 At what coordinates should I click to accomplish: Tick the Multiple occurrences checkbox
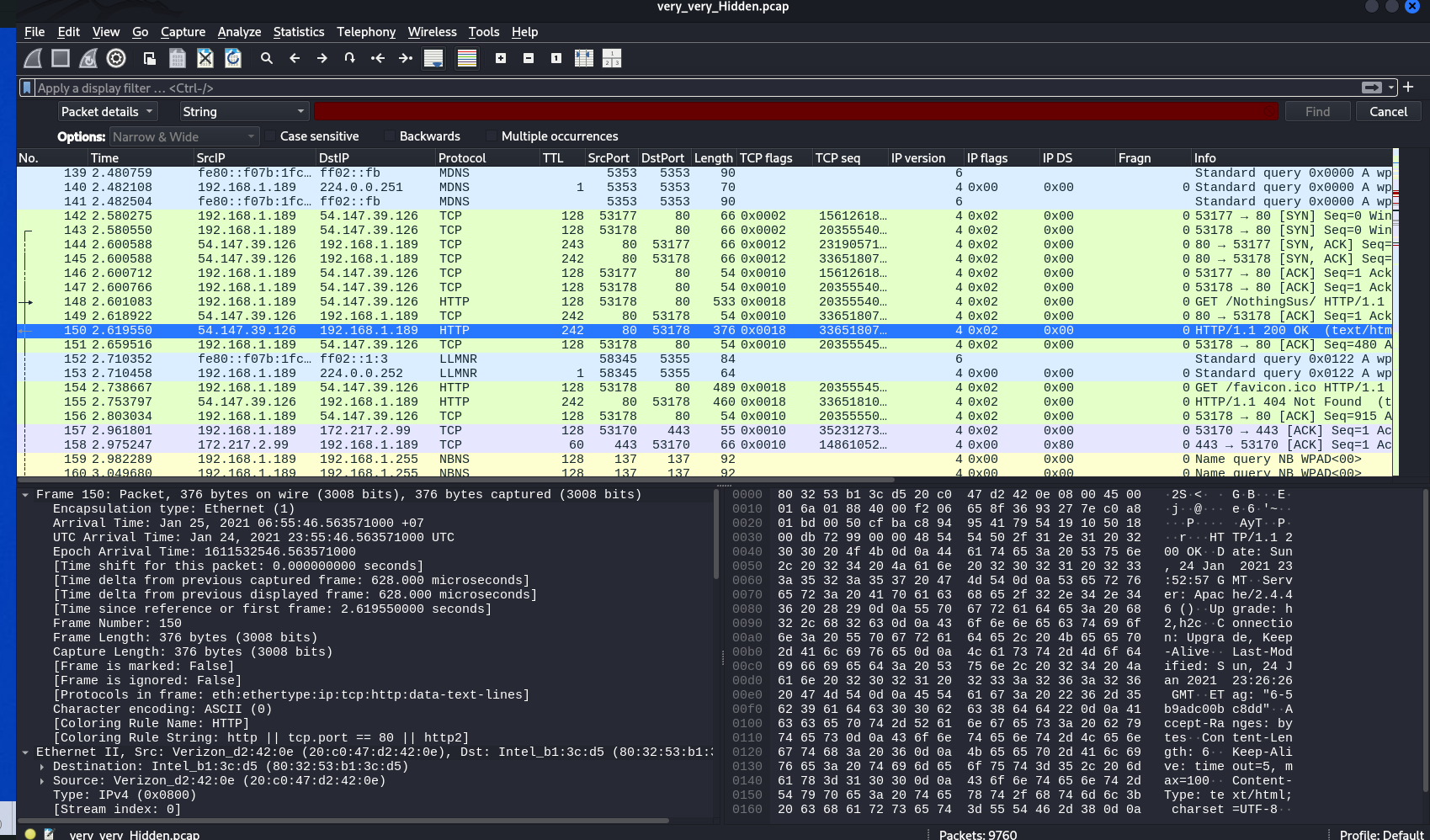pyautogui.click(x=492, y=136)
